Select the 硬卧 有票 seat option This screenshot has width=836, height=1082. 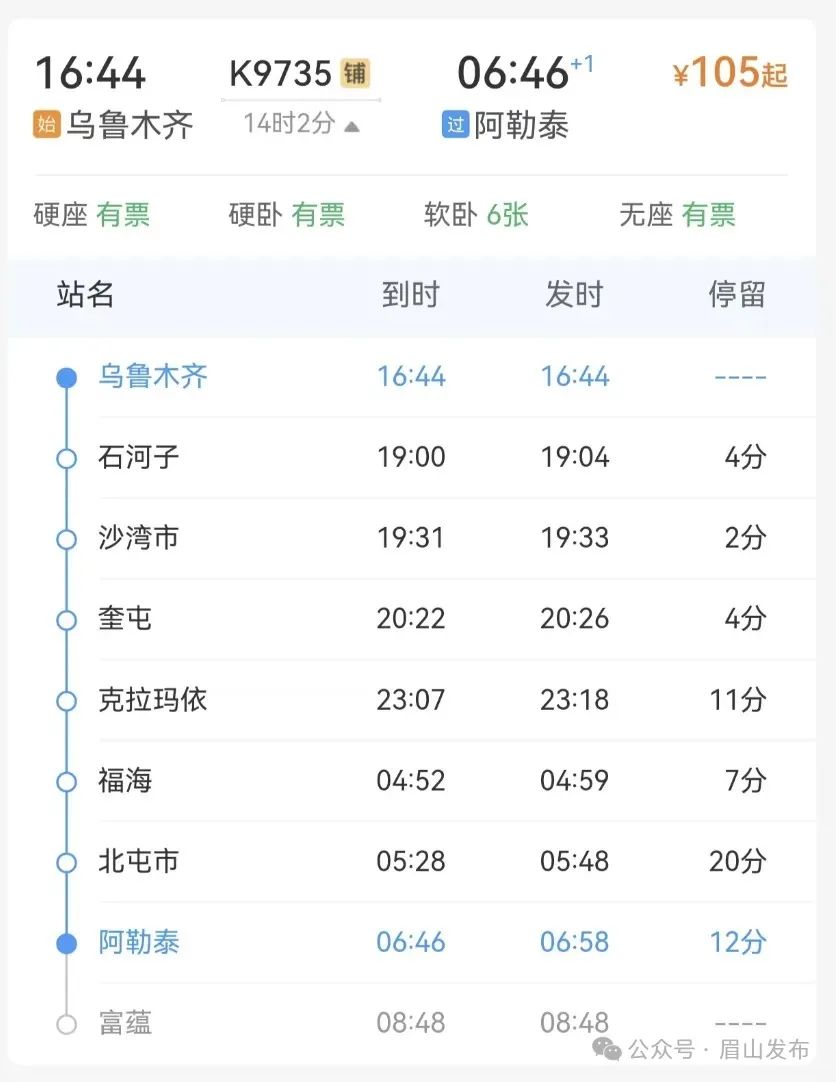pos(287,215)
